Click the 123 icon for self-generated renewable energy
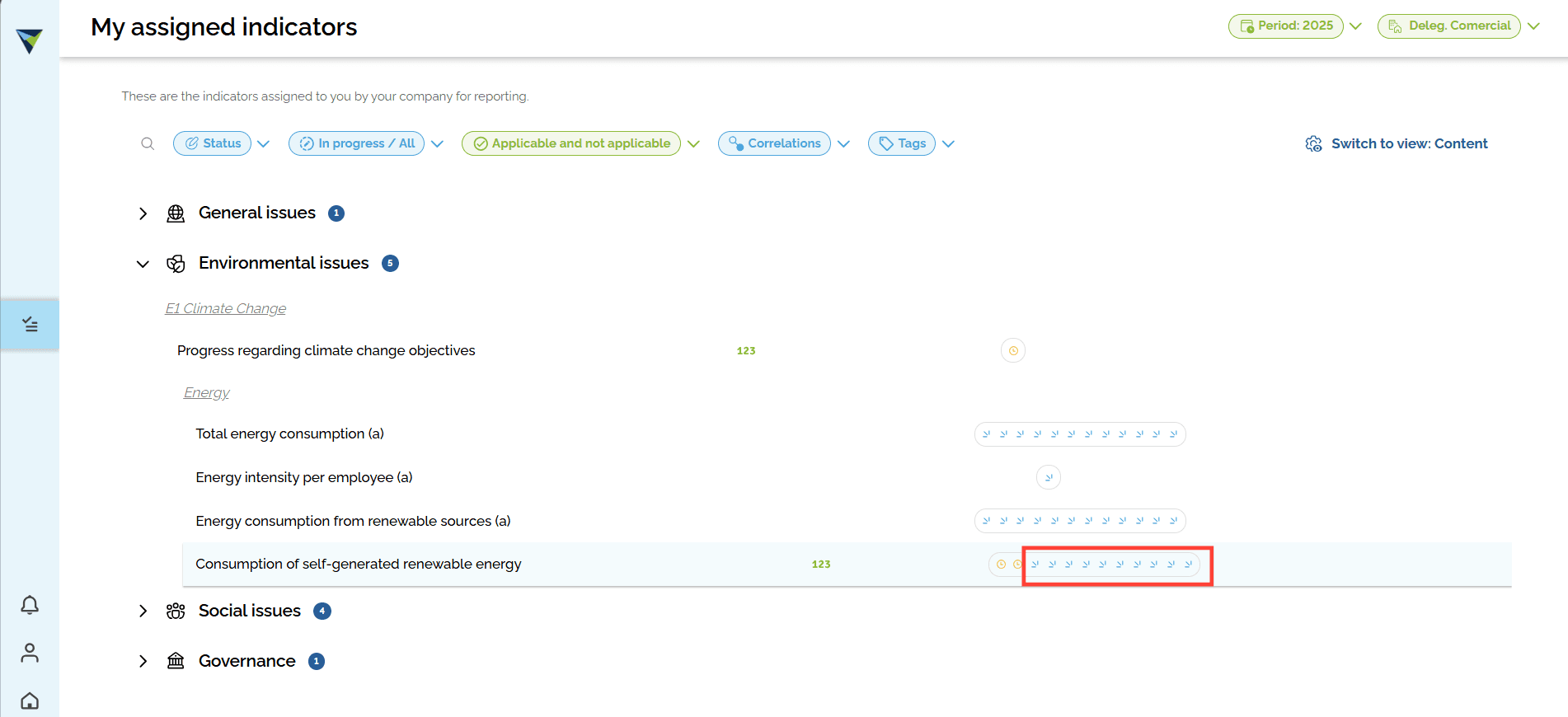Screen dimensions: 1568x717 [x=821, y=565]
